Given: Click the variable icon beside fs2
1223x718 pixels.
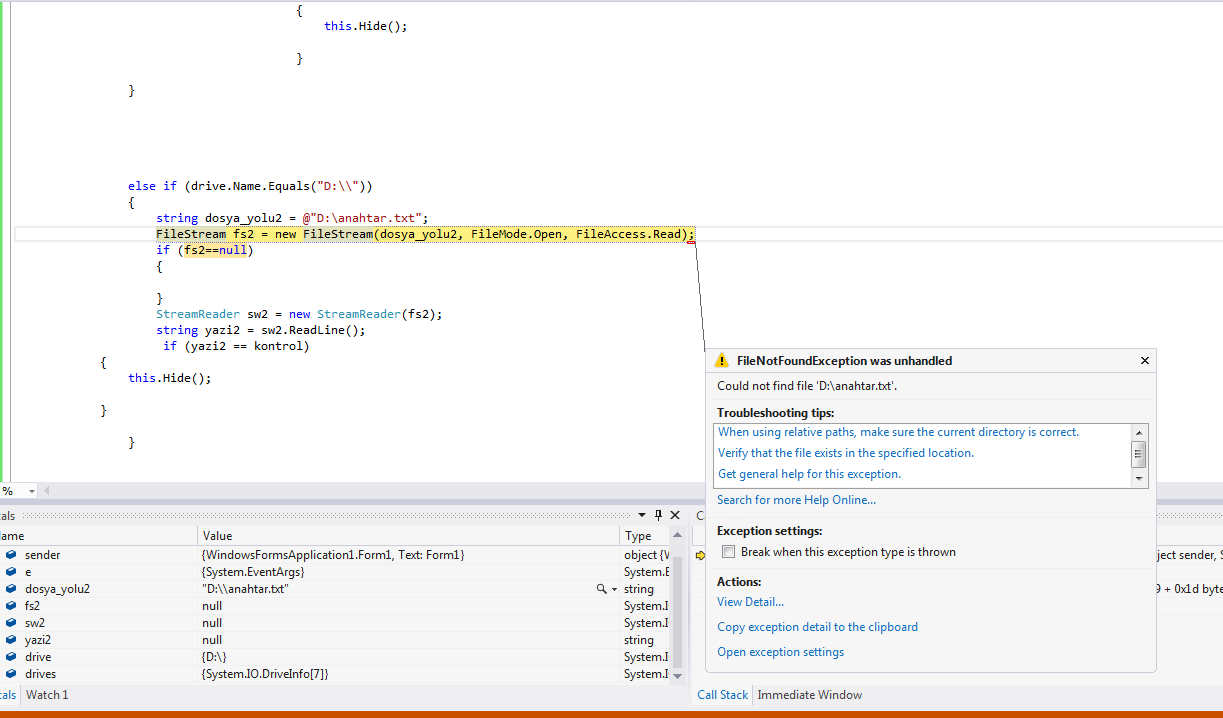Looking at the screenshot, I should click(11, 606).
